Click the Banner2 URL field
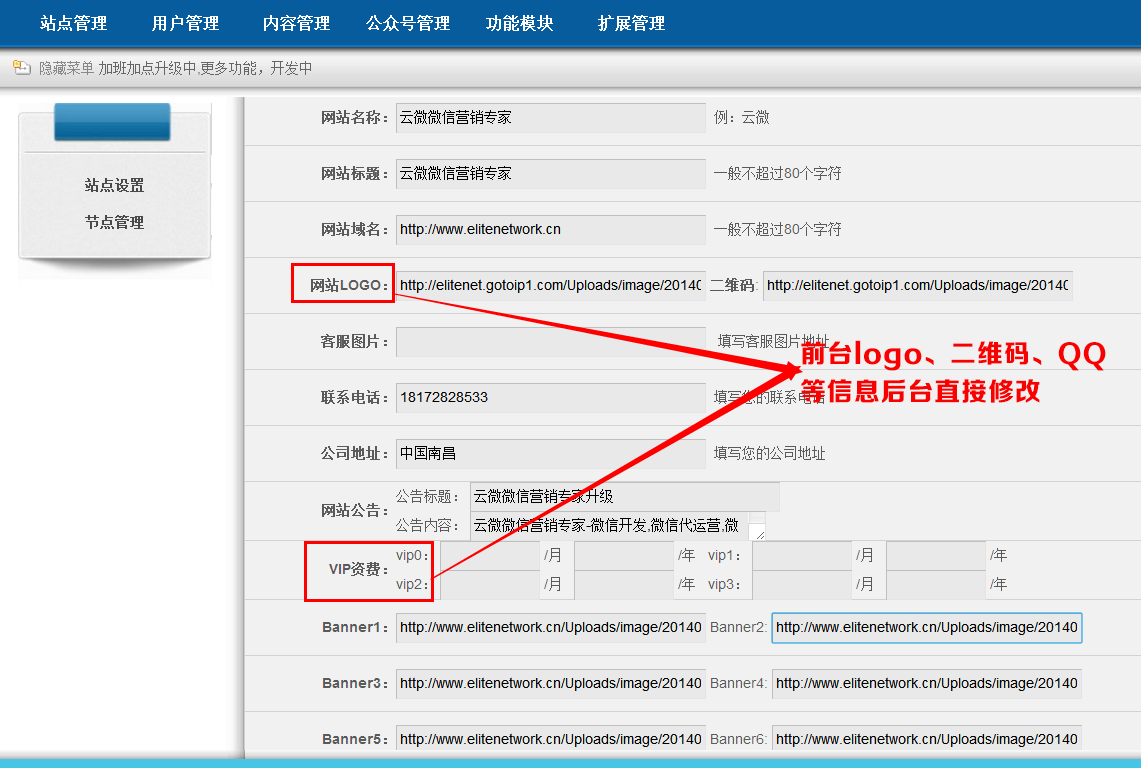 point(926,628)
